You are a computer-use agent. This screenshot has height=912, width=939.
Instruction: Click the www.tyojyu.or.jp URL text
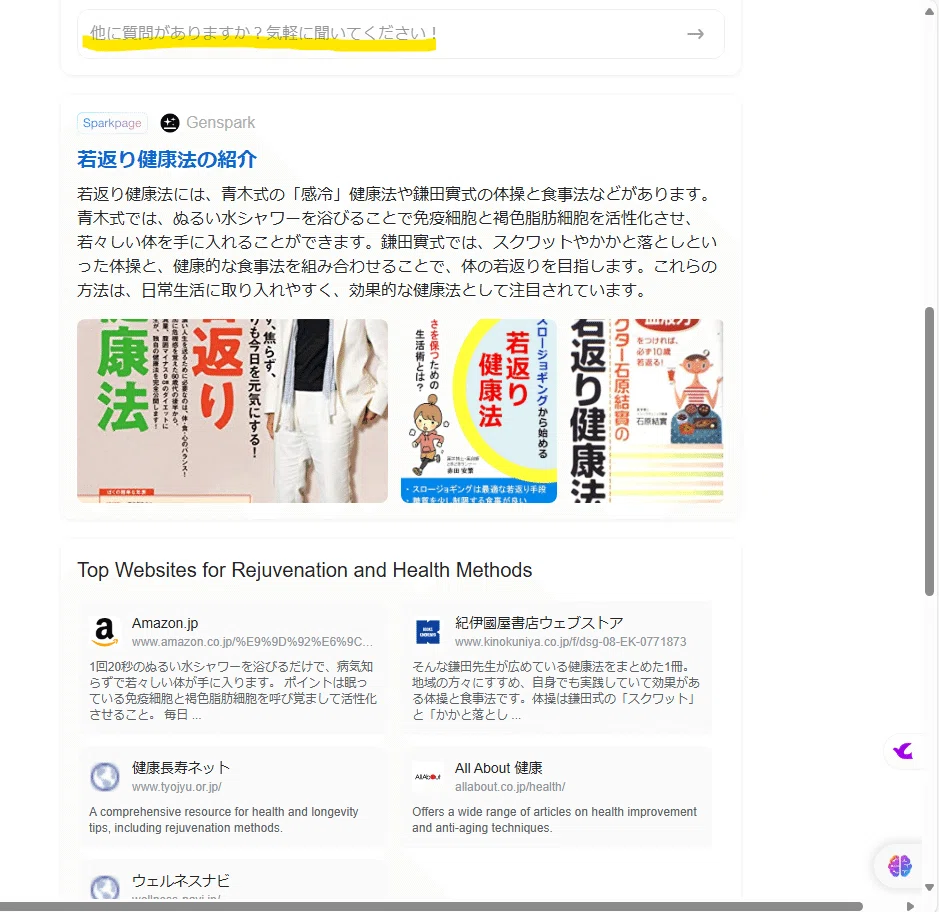click(177, 787)
